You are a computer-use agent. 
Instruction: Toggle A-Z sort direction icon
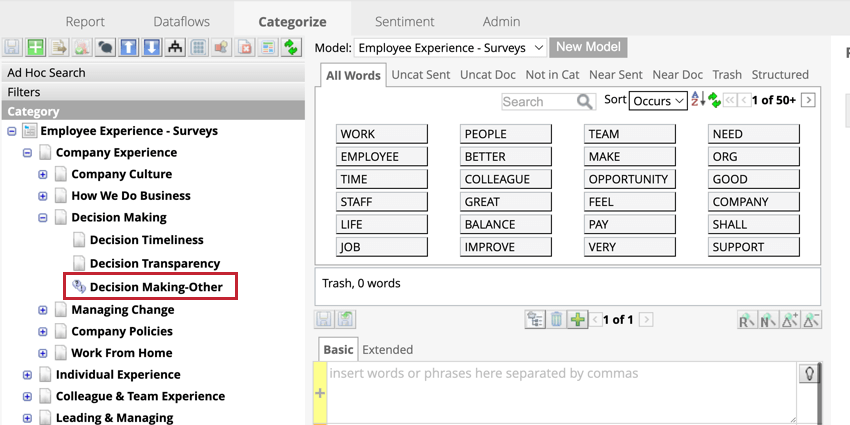pyautogui.click(x=698, y=99)
